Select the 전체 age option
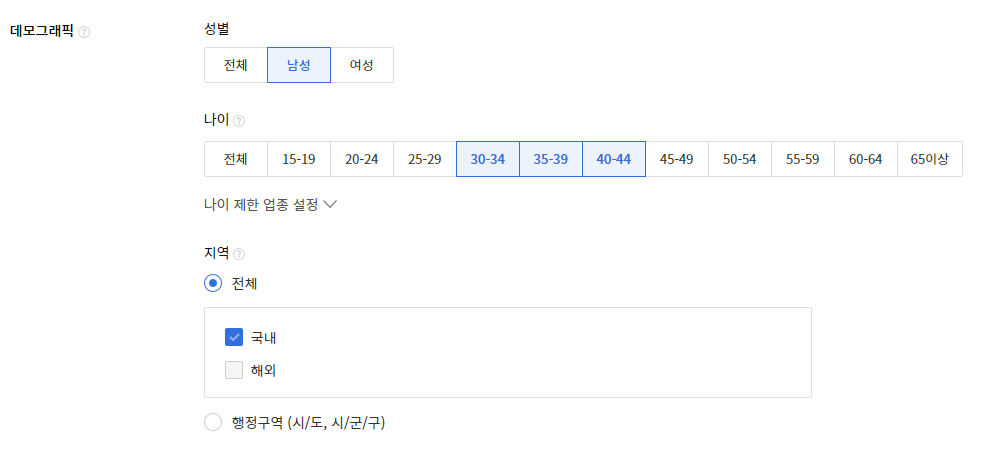Viewport: 1004px width, 453px height. click(x=236, y=159)
